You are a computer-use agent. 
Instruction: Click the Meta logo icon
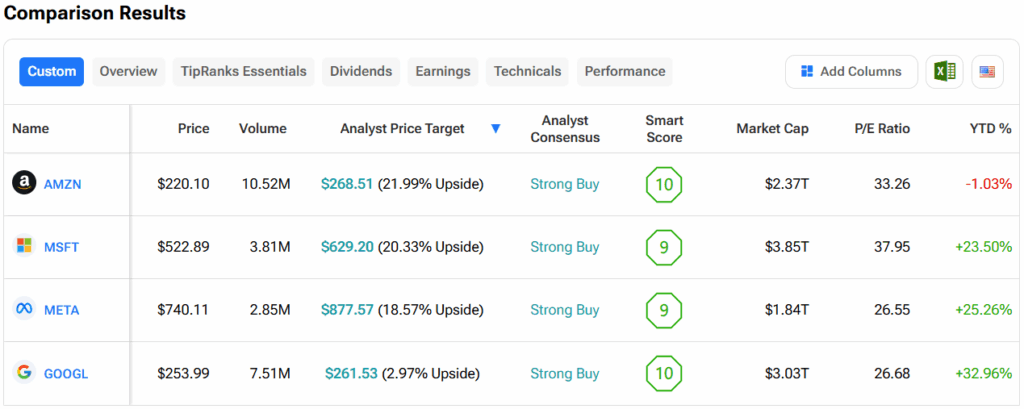click(24, 309)
